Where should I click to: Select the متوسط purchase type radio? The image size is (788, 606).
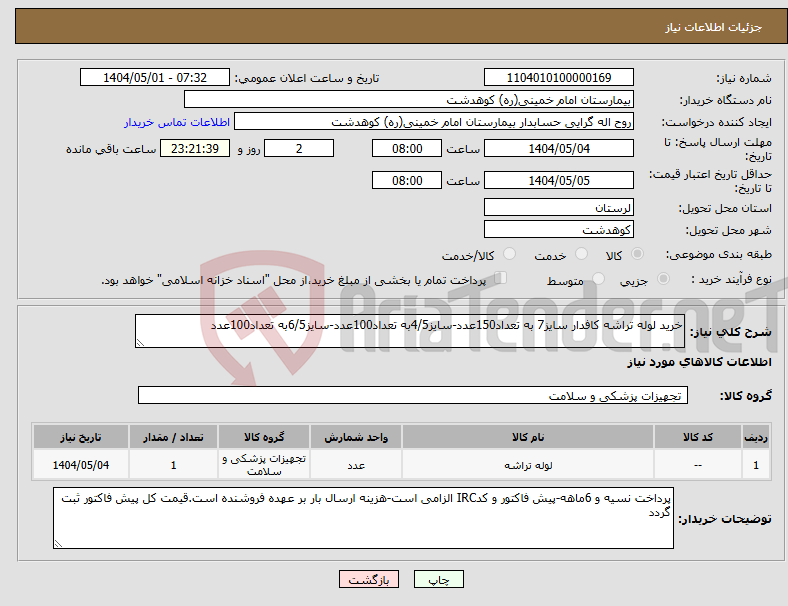pos(599,279)
